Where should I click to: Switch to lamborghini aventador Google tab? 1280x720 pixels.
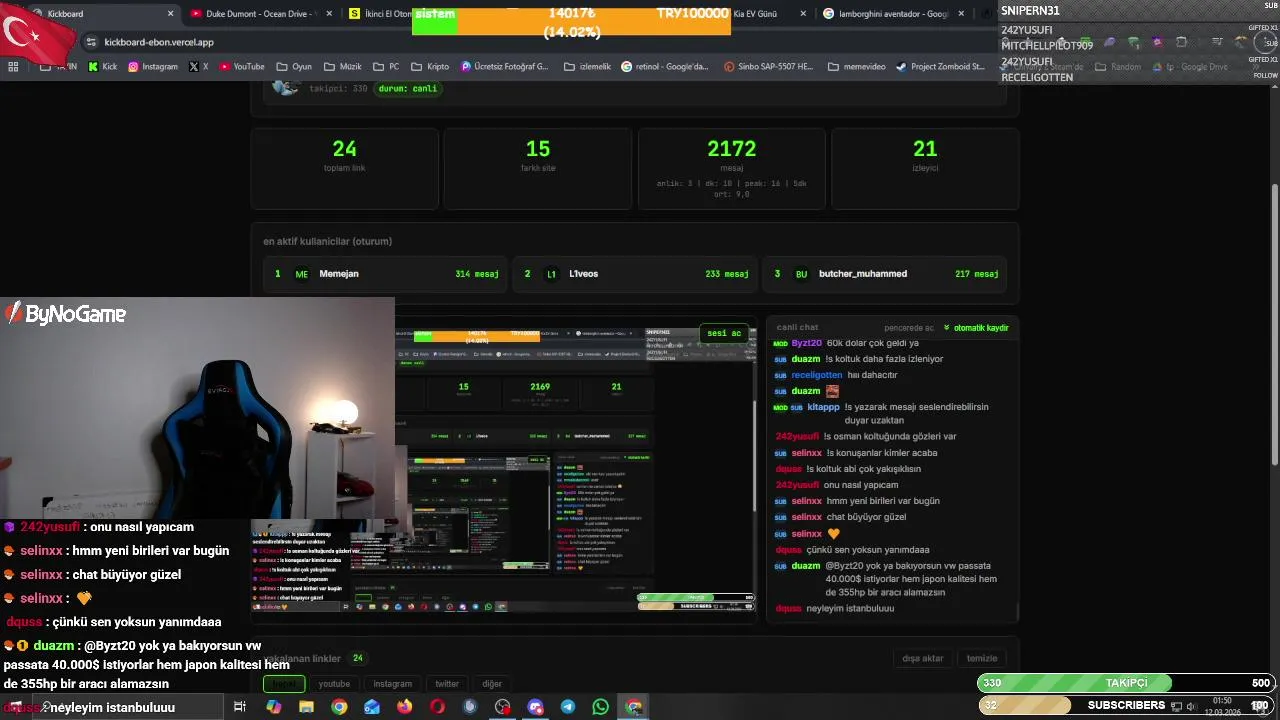click(895, 14)
